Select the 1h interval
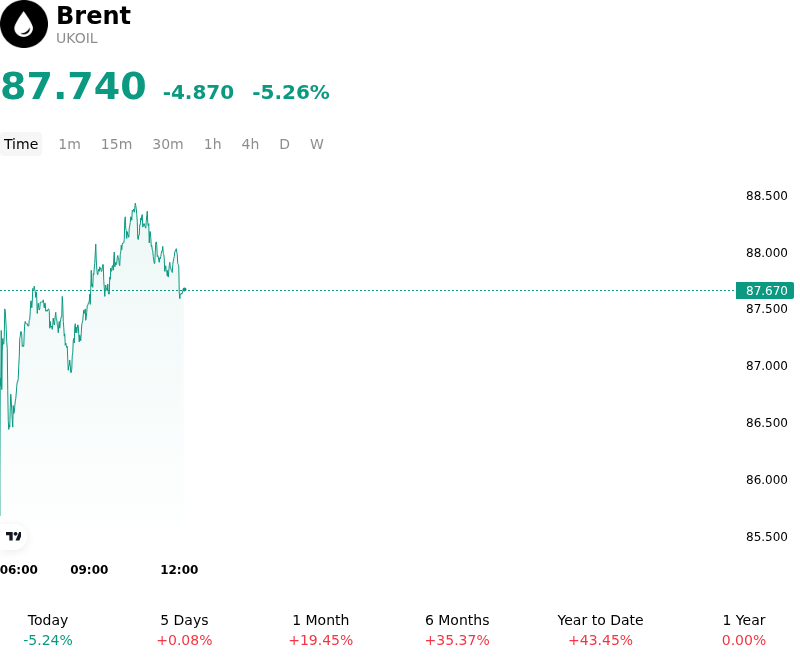This screenshot has height=660, width=800. (x=212, y=144)
